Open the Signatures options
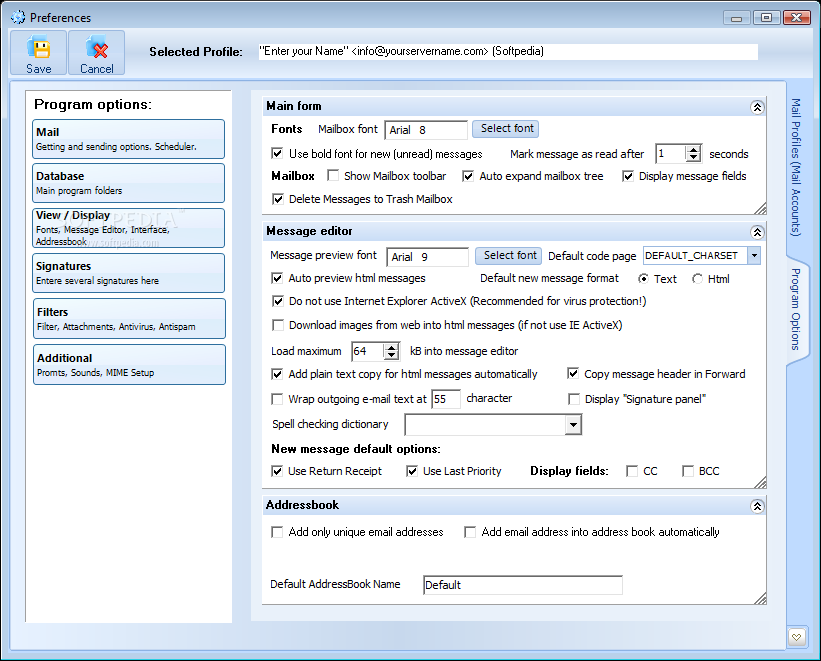The height and width of the screenshot is (661, 821). pos(129,273)
